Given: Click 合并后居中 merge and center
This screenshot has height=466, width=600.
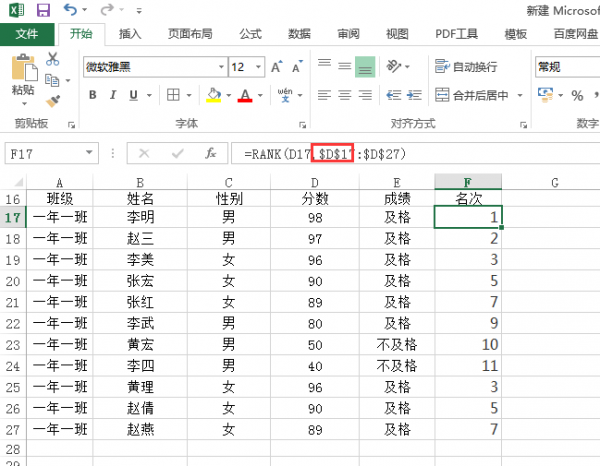Looking at the screenshot, I should point(472,95).
